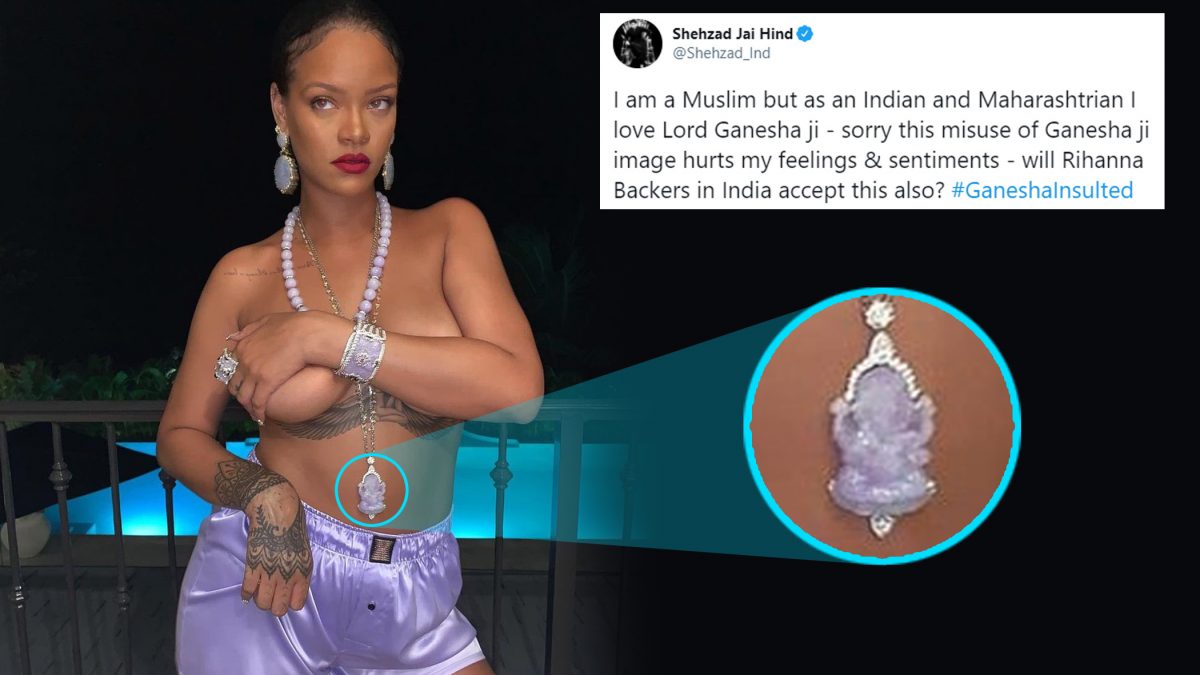1200x675 pixels.
Task: Click the large zoomed pendant circle
Action: click(882, 423)
